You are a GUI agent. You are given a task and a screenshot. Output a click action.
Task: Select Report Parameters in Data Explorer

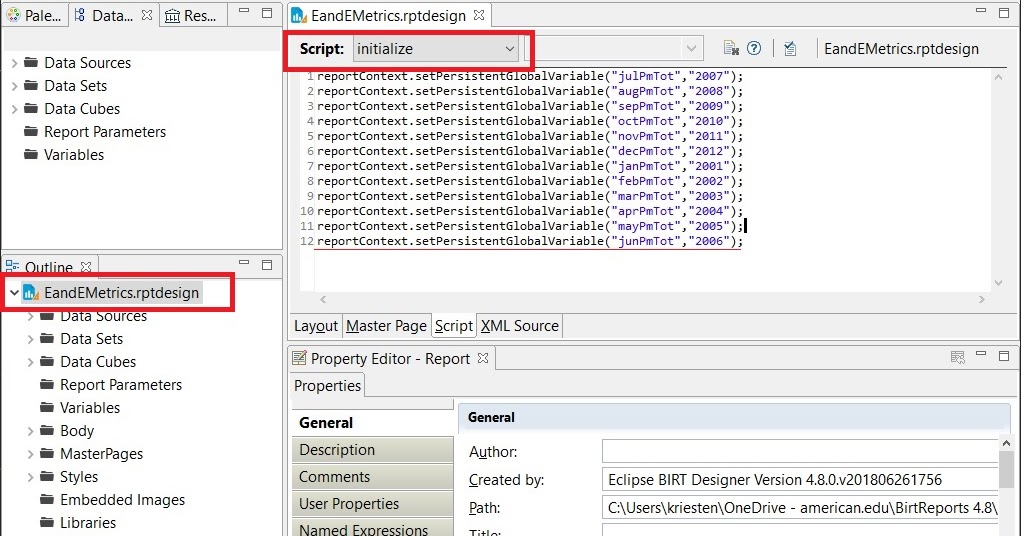[105, 132]
